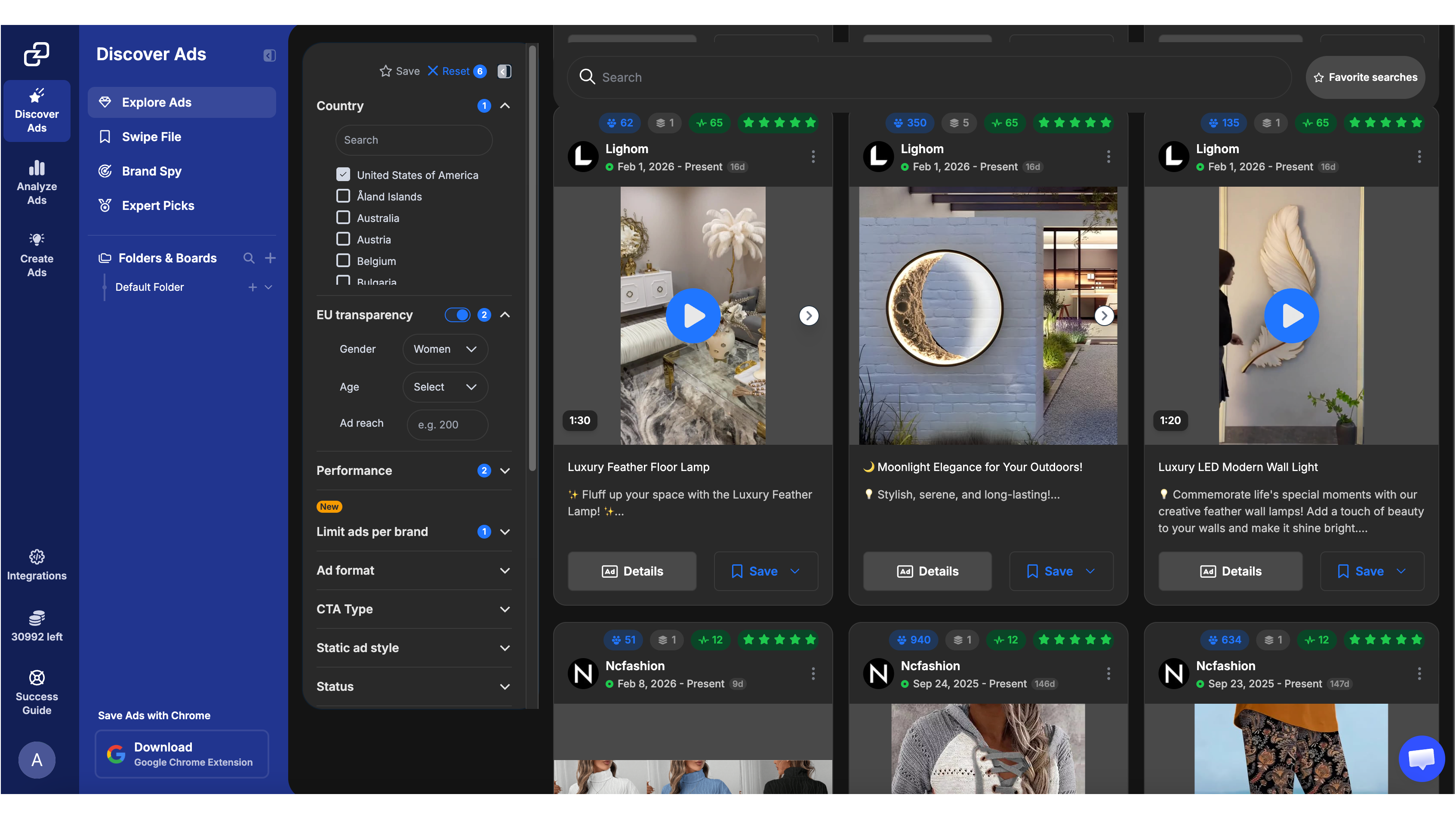The height and width of the screenshot is (819, 1456).
Task: Open Age Select dropdown
Action: point(445,387)
